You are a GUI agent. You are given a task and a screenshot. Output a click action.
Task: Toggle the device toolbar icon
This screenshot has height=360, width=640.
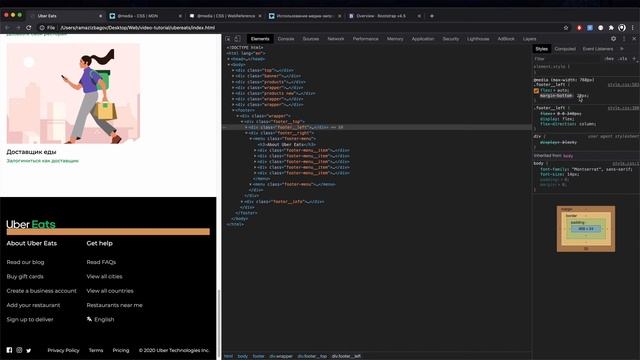click(237, 39)
